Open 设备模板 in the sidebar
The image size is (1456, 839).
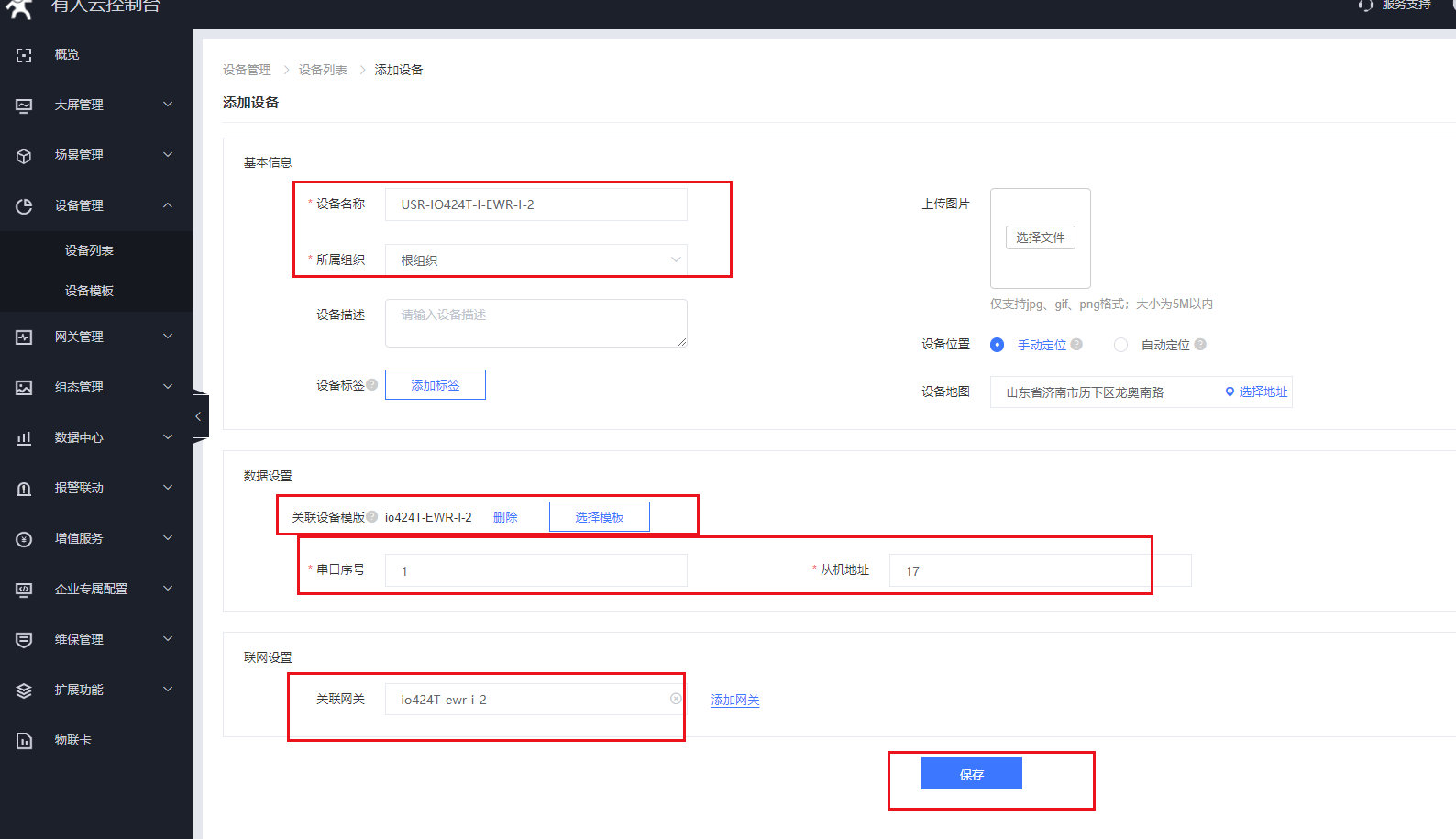(89, 291)
